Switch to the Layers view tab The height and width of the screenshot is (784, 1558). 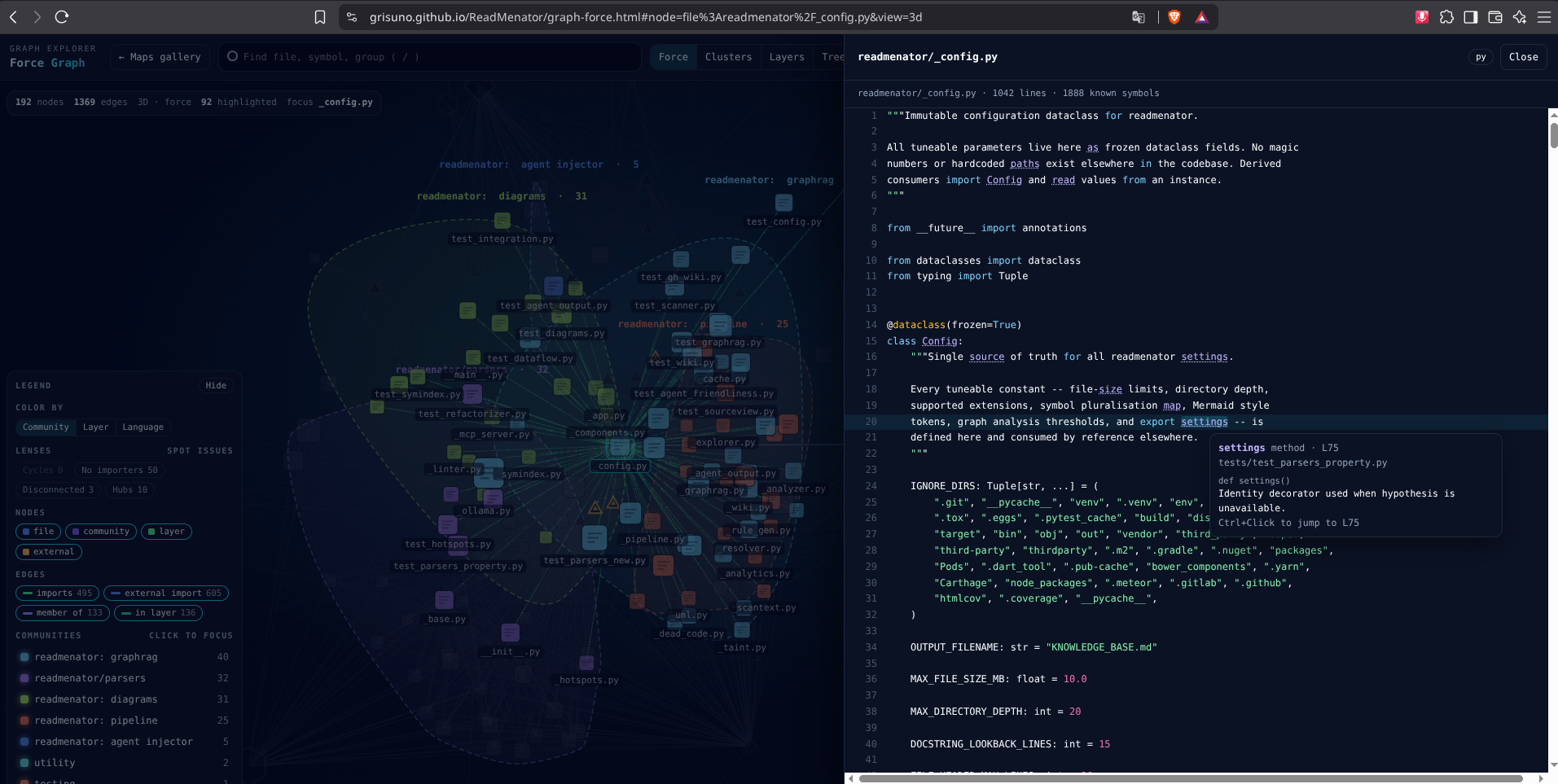click(787, 57)
